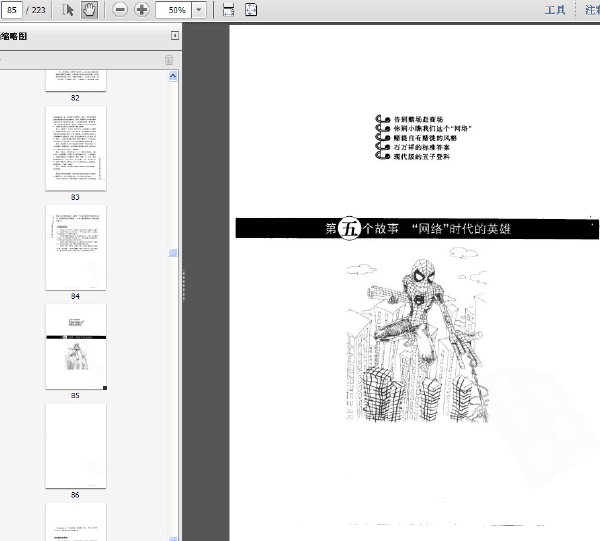Zoom in with the plus button
Viewport: 600px width, 541px height.
point(142,10)
